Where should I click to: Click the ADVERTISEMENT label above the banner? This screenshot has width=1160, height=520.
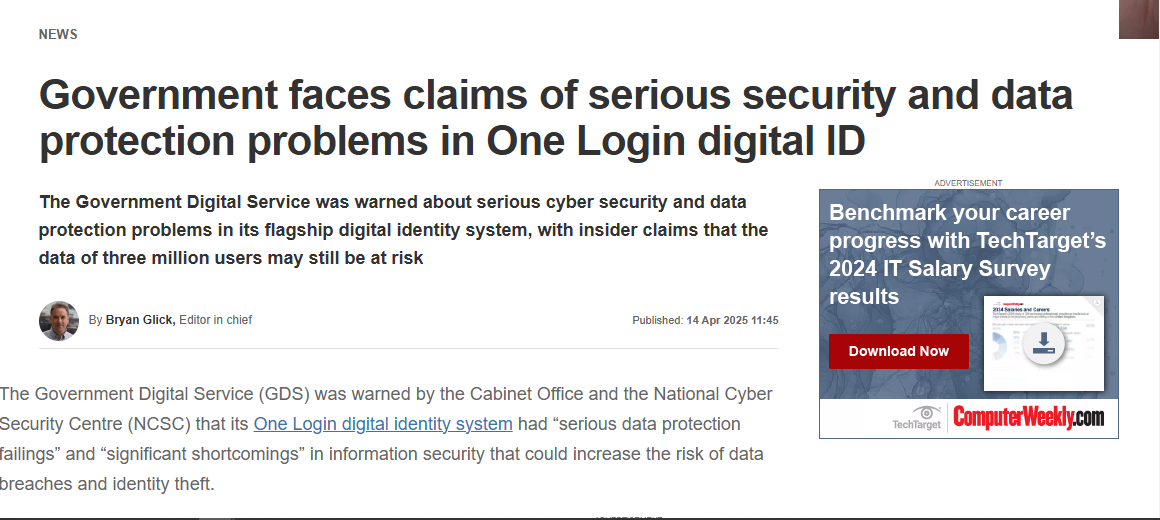click(x=968, y=183)
